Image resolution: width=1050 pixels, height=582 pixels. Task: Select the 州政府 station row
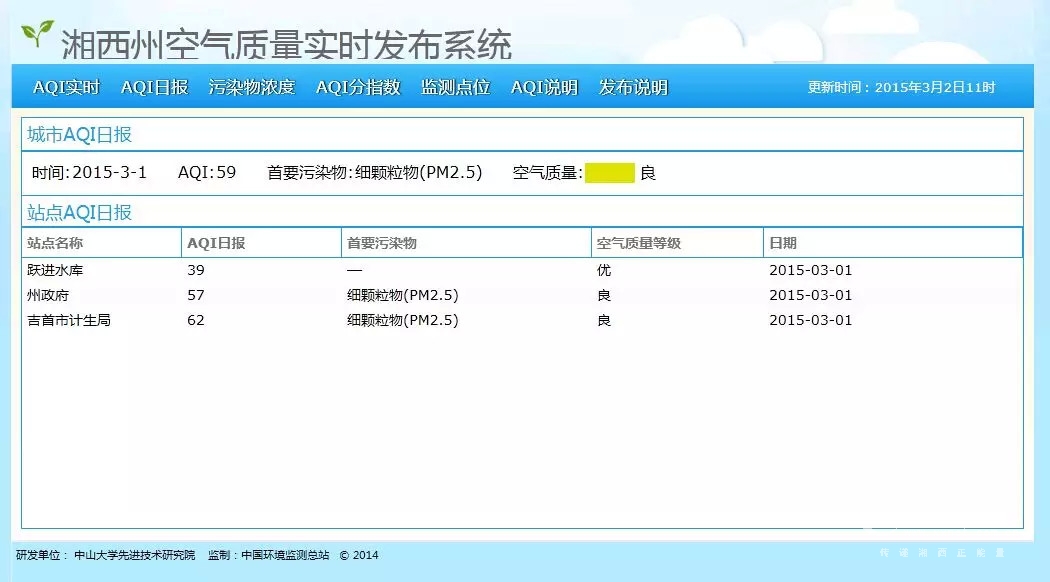click(48, 295)
